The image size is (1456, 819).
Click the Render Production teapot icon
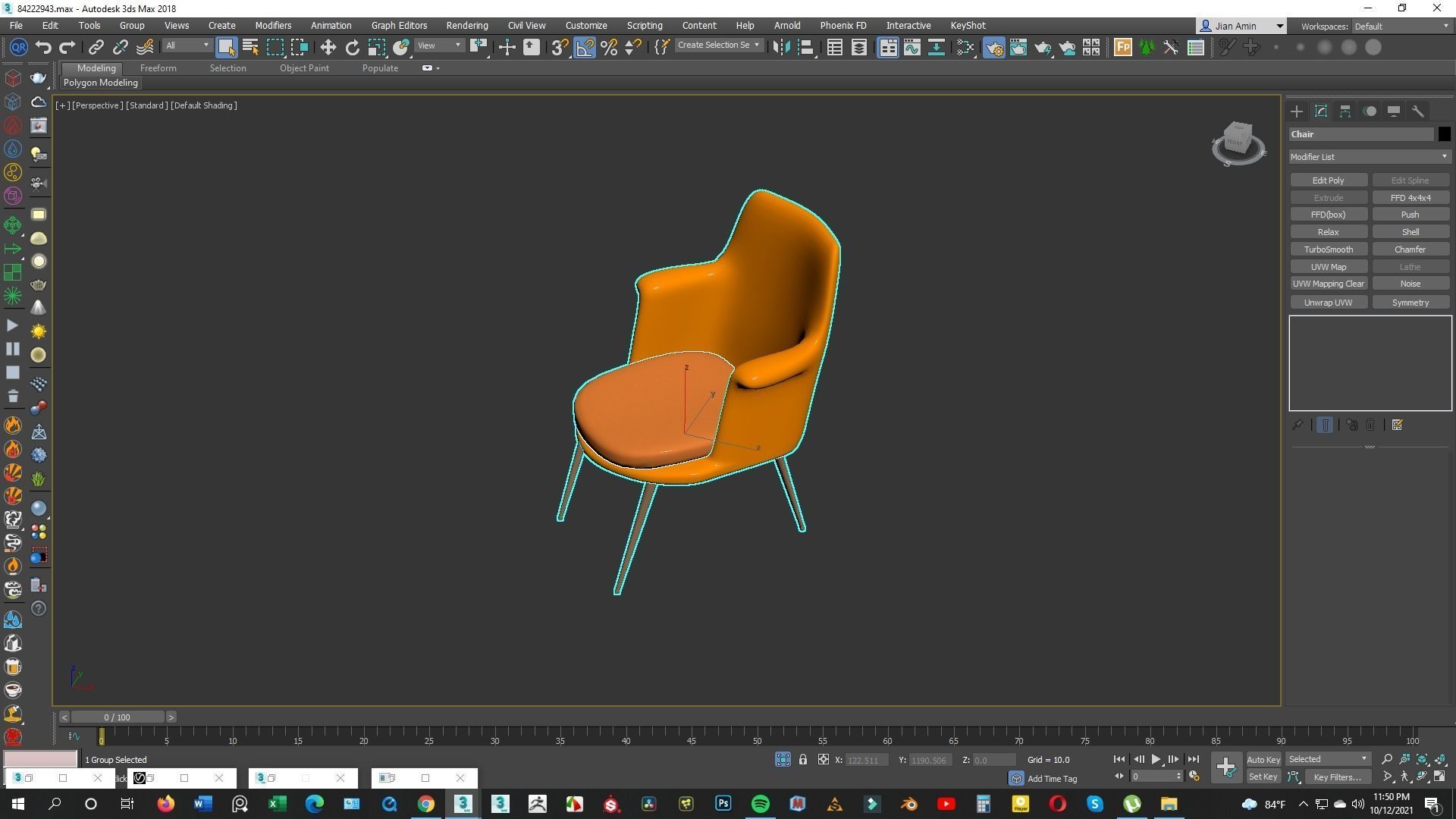point(1043,47)
